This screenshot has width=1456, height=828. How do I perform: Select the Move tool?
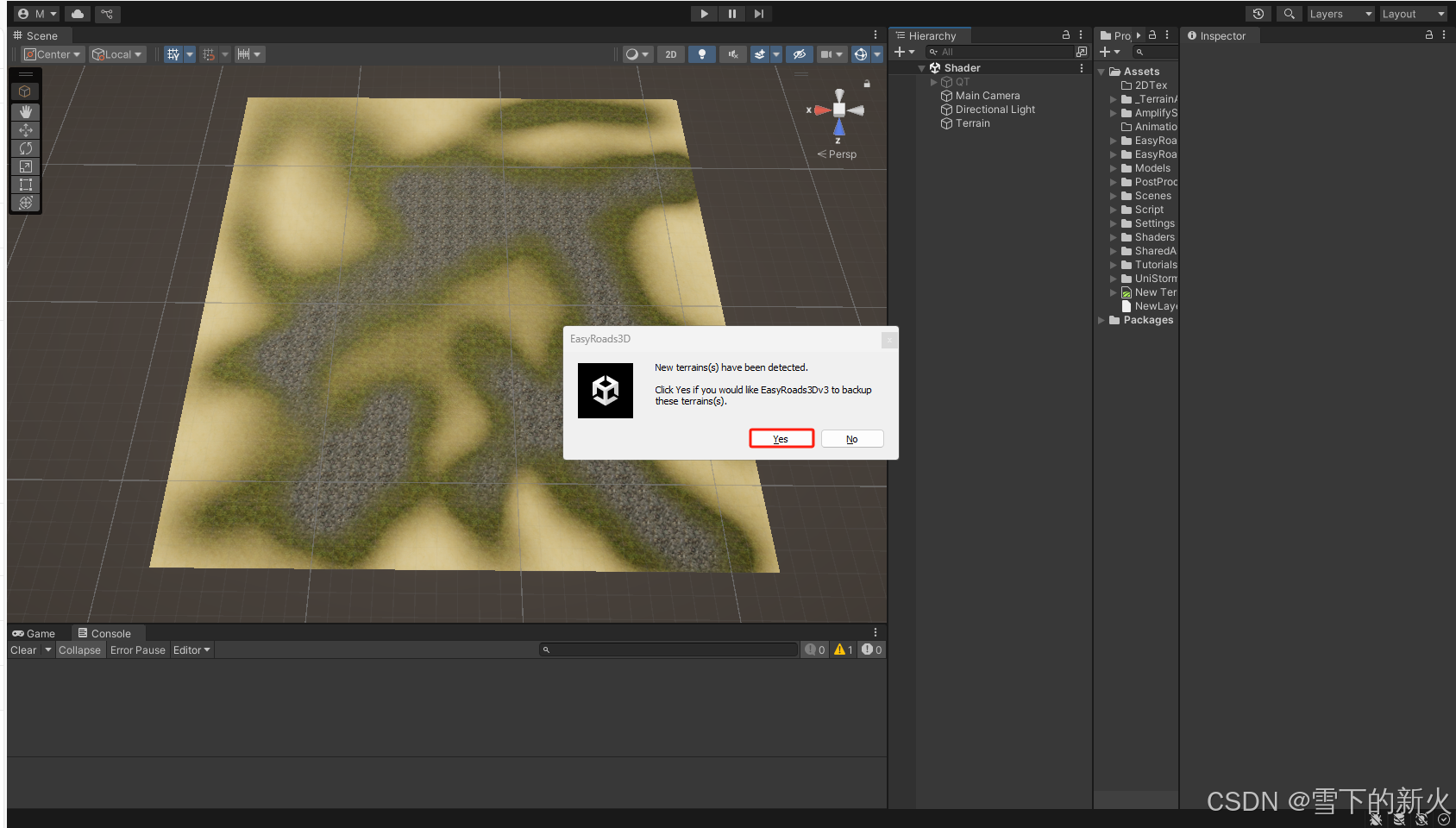tap(25, 130)
